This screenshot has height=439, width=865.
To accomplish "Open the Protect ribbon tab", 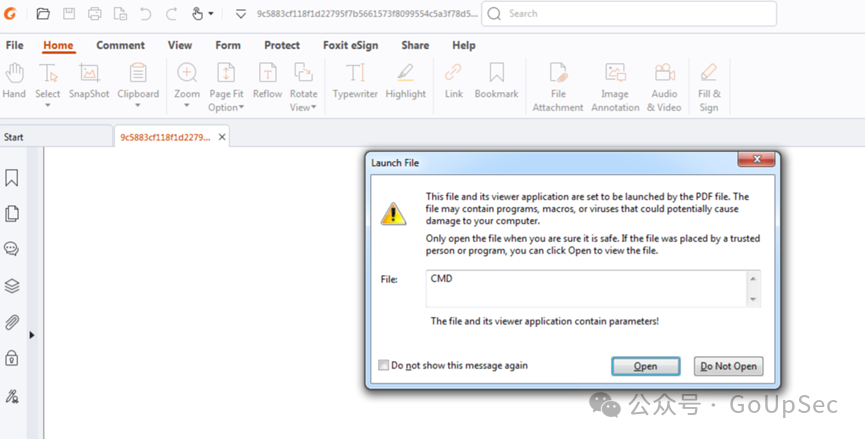I will pyautogui.click(x=282, y=45).
